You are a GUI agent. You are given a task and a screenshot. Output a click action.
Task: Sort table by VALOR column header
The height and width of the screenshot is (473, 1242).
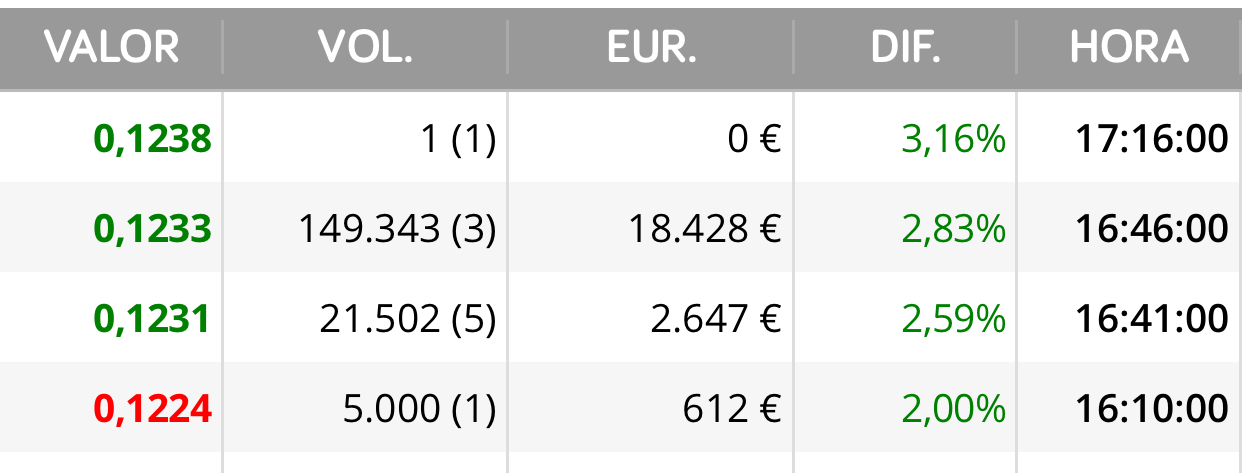(x=111, y=47)
